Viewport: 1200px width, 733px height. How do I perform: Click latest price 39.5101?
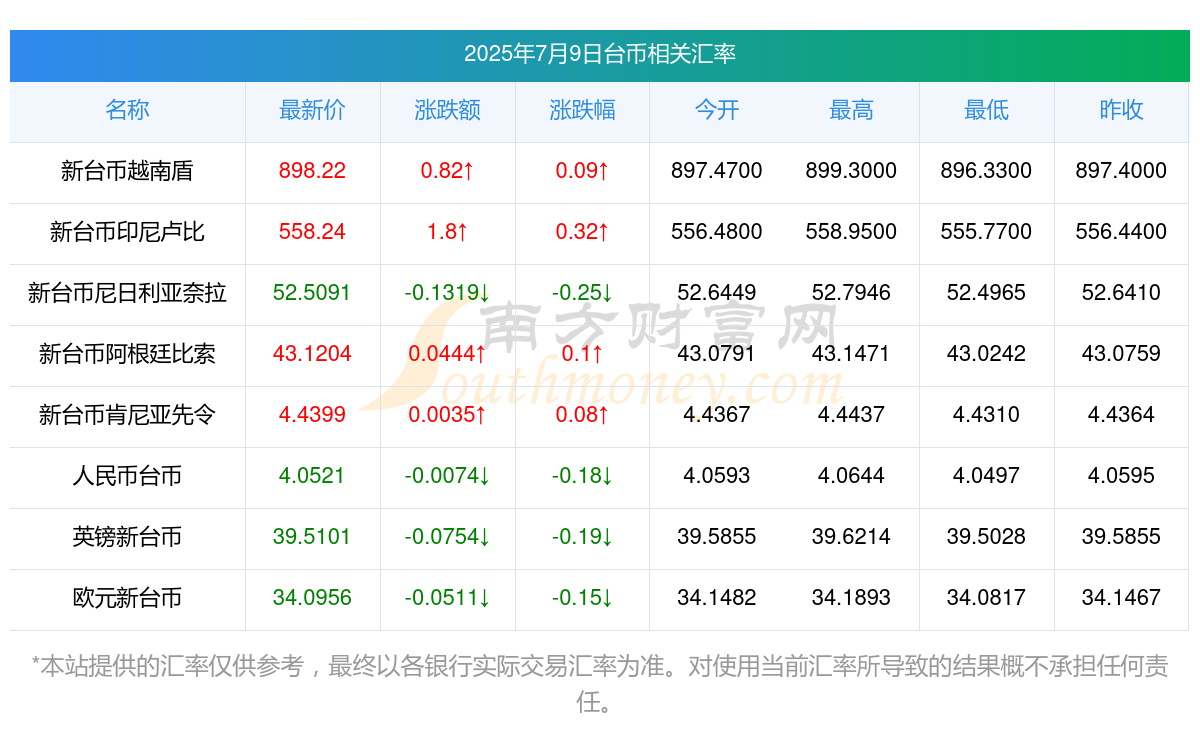pyautogui.click(x=312, y=537)
